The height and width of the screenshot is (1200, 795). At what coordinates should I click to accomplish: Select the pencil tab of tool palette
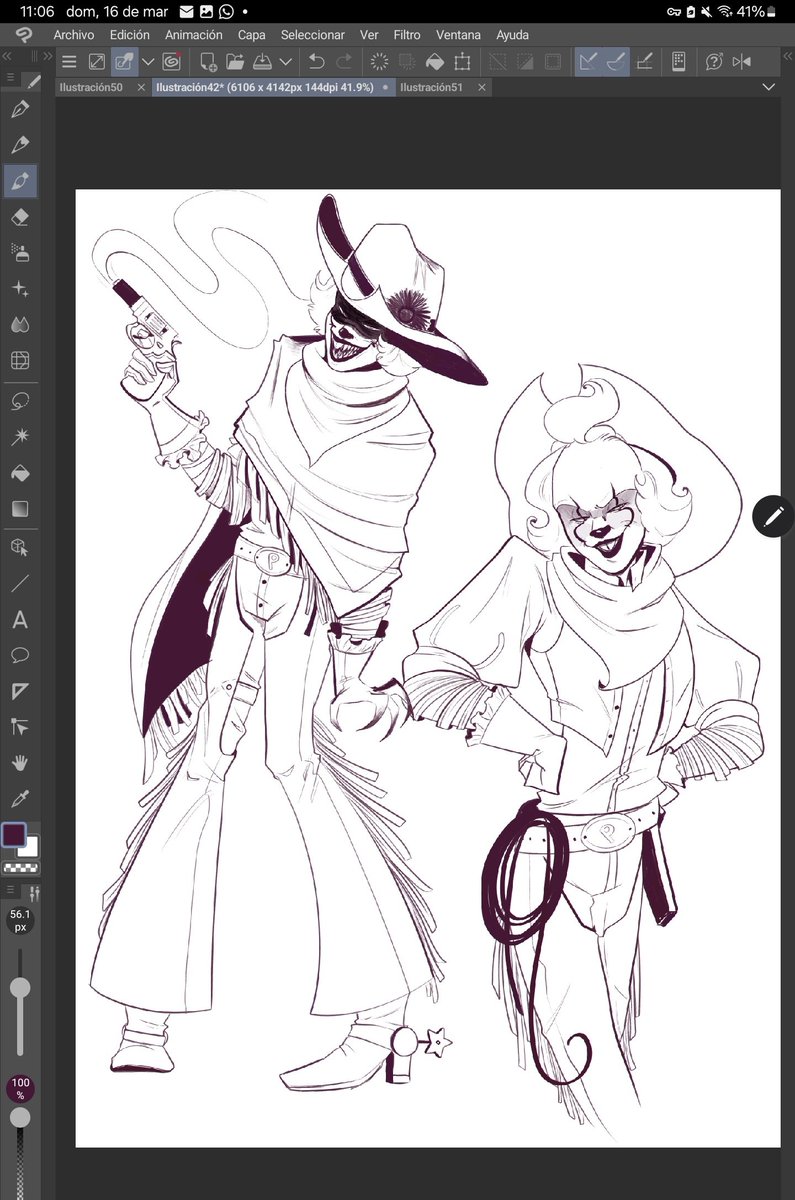pyautogui.click(x=34, y=81)
